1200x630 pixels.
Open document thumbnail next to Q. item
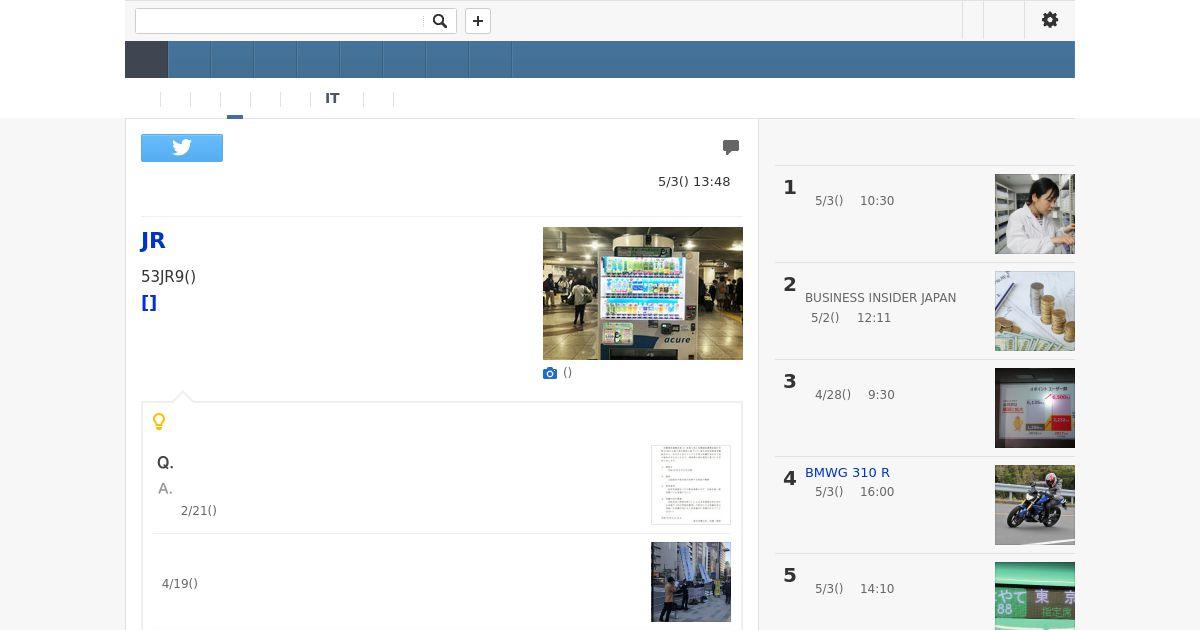[691, 485]
